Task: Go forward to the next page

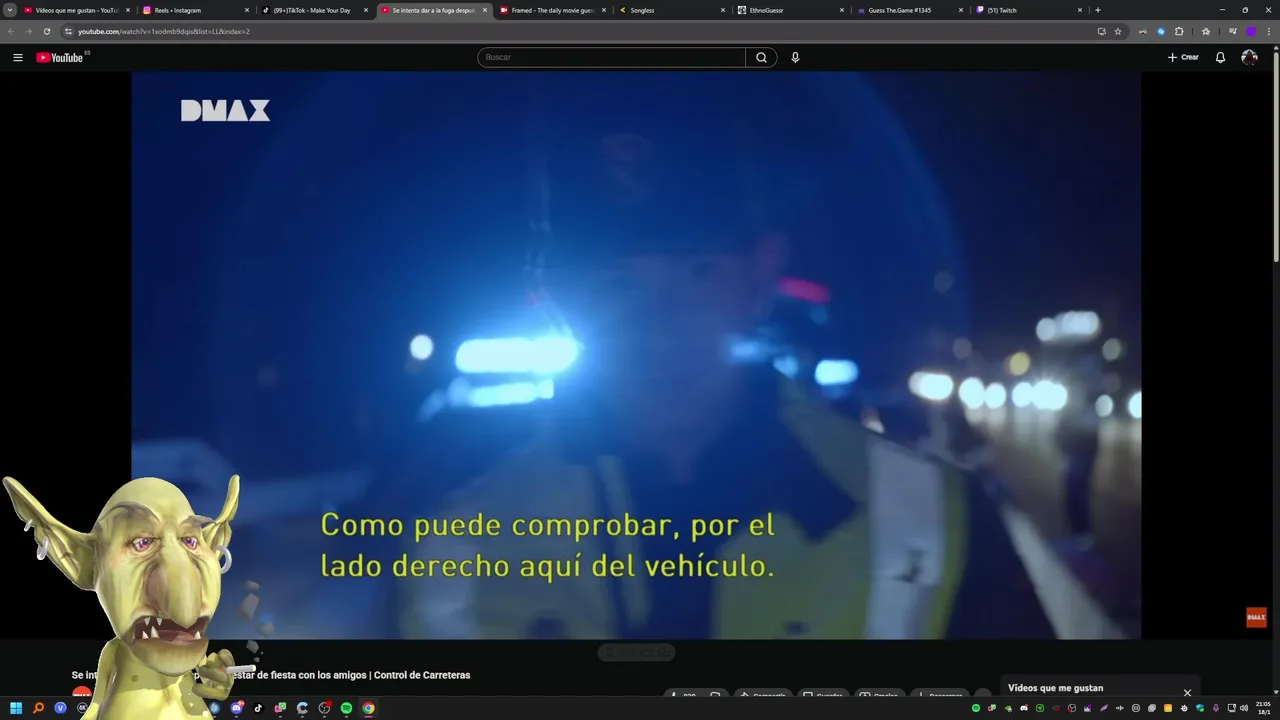Action: pos(28,31)
